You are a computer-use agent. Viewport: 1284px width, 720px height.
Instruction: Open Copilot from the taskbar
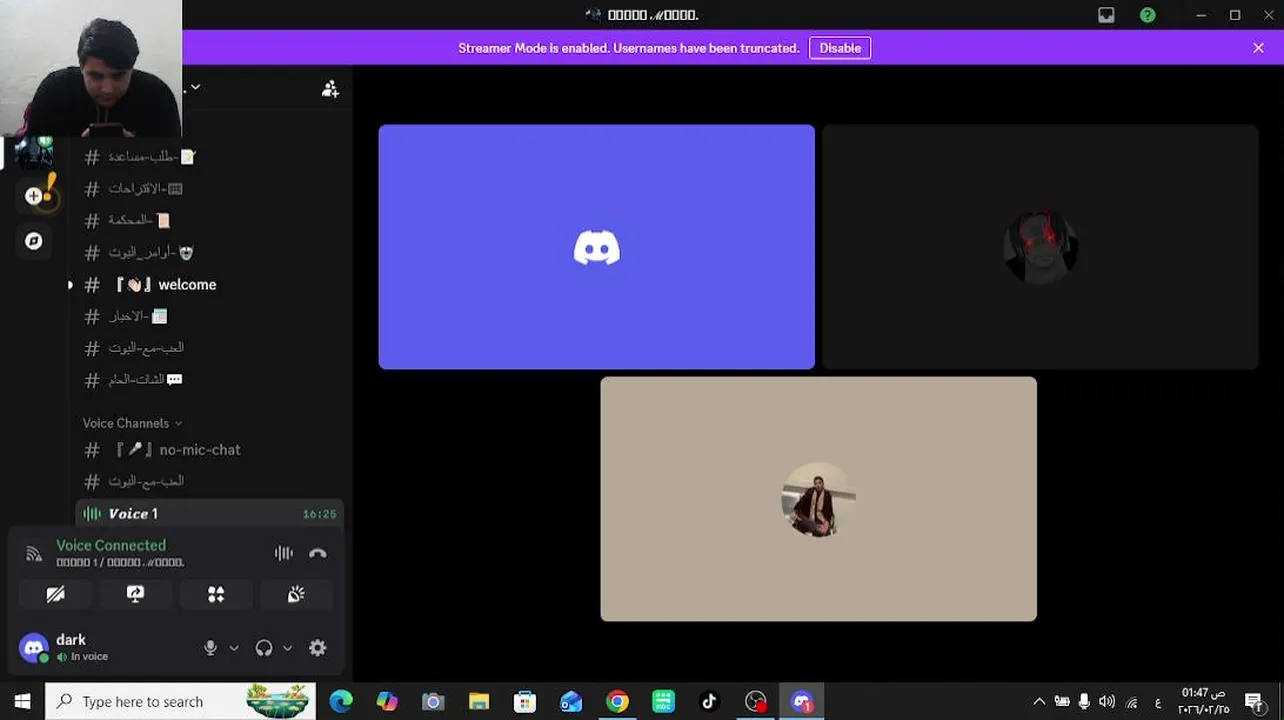(x=387, y=702)
